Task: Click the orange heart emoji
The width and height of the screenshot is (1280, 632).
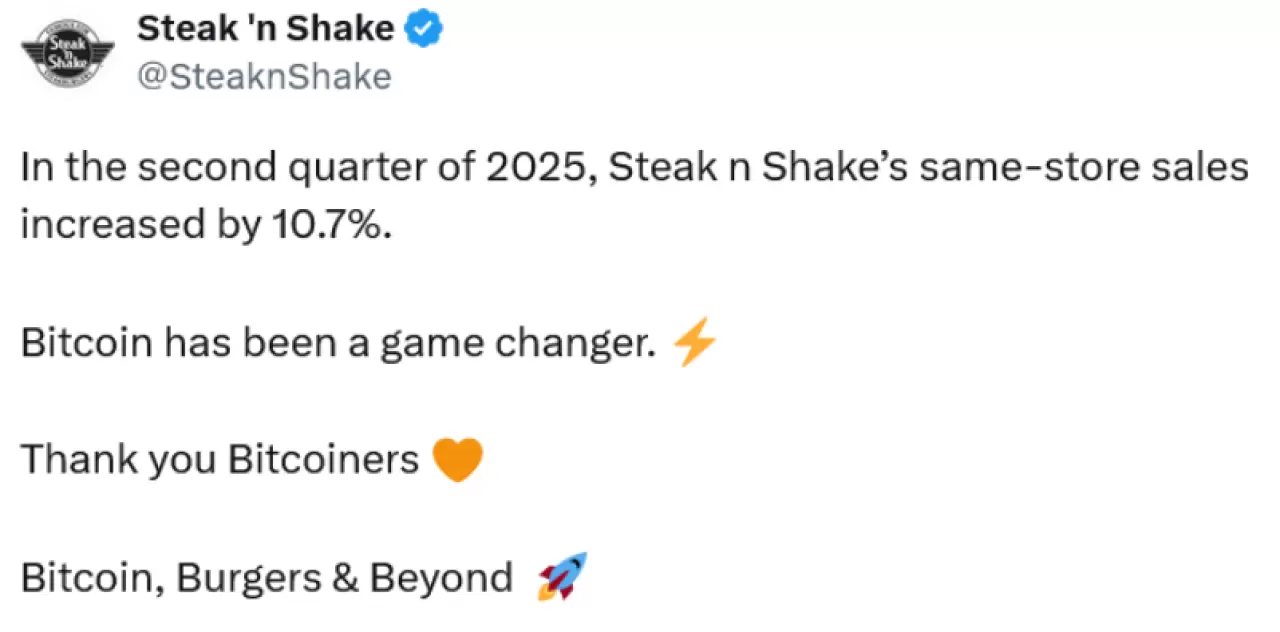Action: pyautogui.click(x=457, y=461)
